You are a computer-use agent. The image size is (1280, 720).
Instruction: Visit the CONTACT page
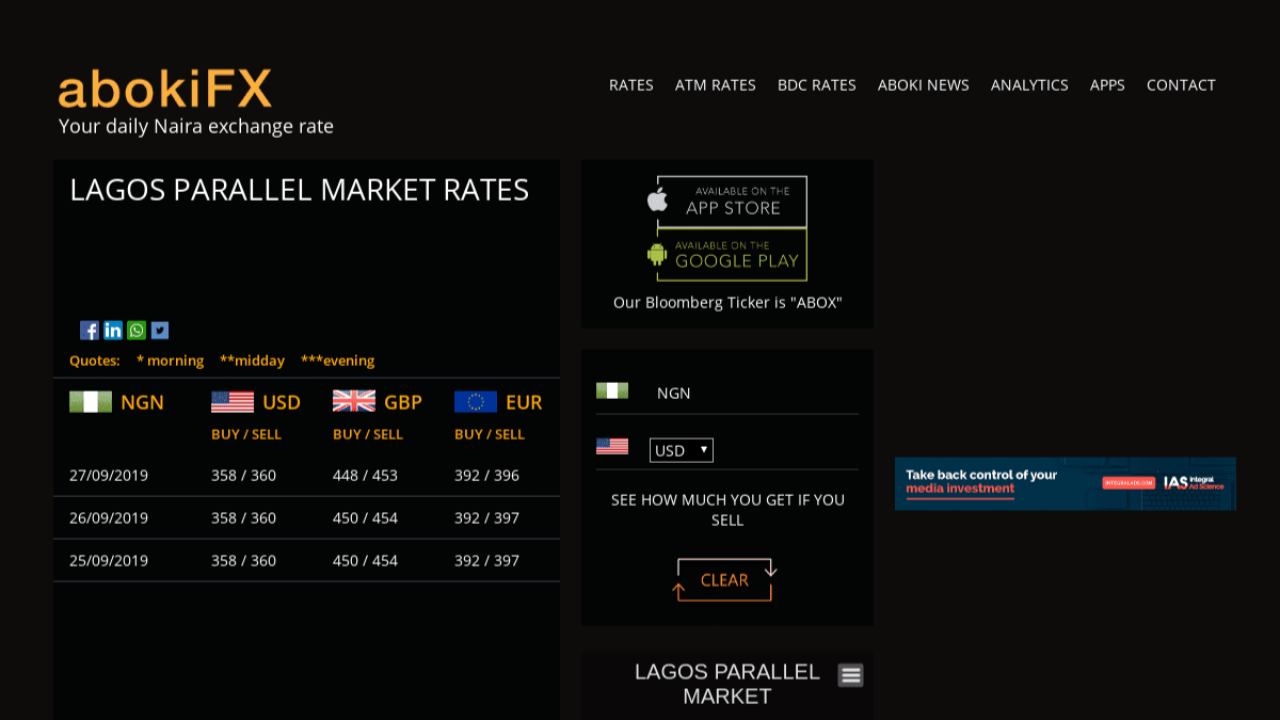(1181, 85)
